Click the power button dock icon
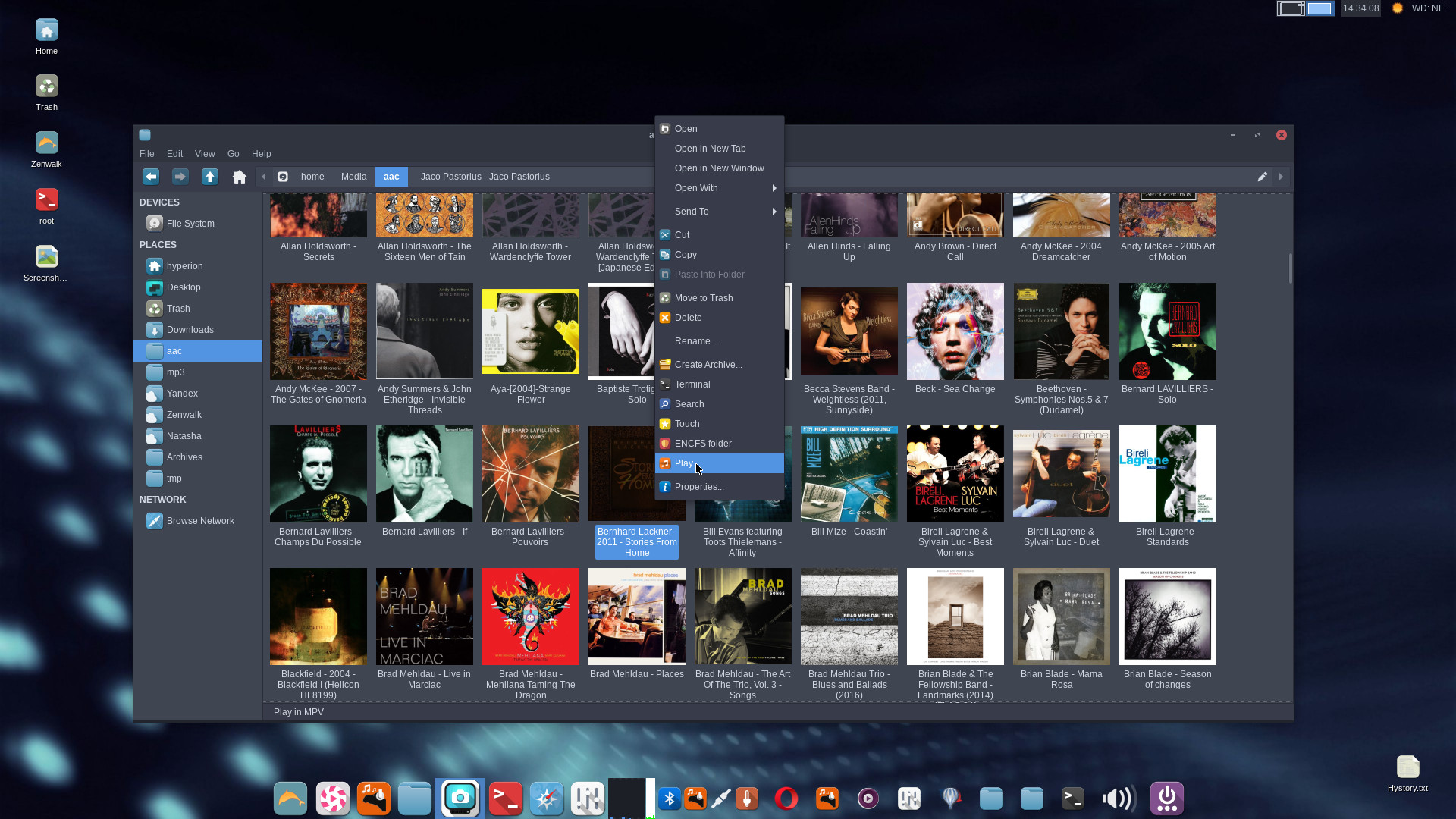1456x819 pixels. [x=1166, y=798]
